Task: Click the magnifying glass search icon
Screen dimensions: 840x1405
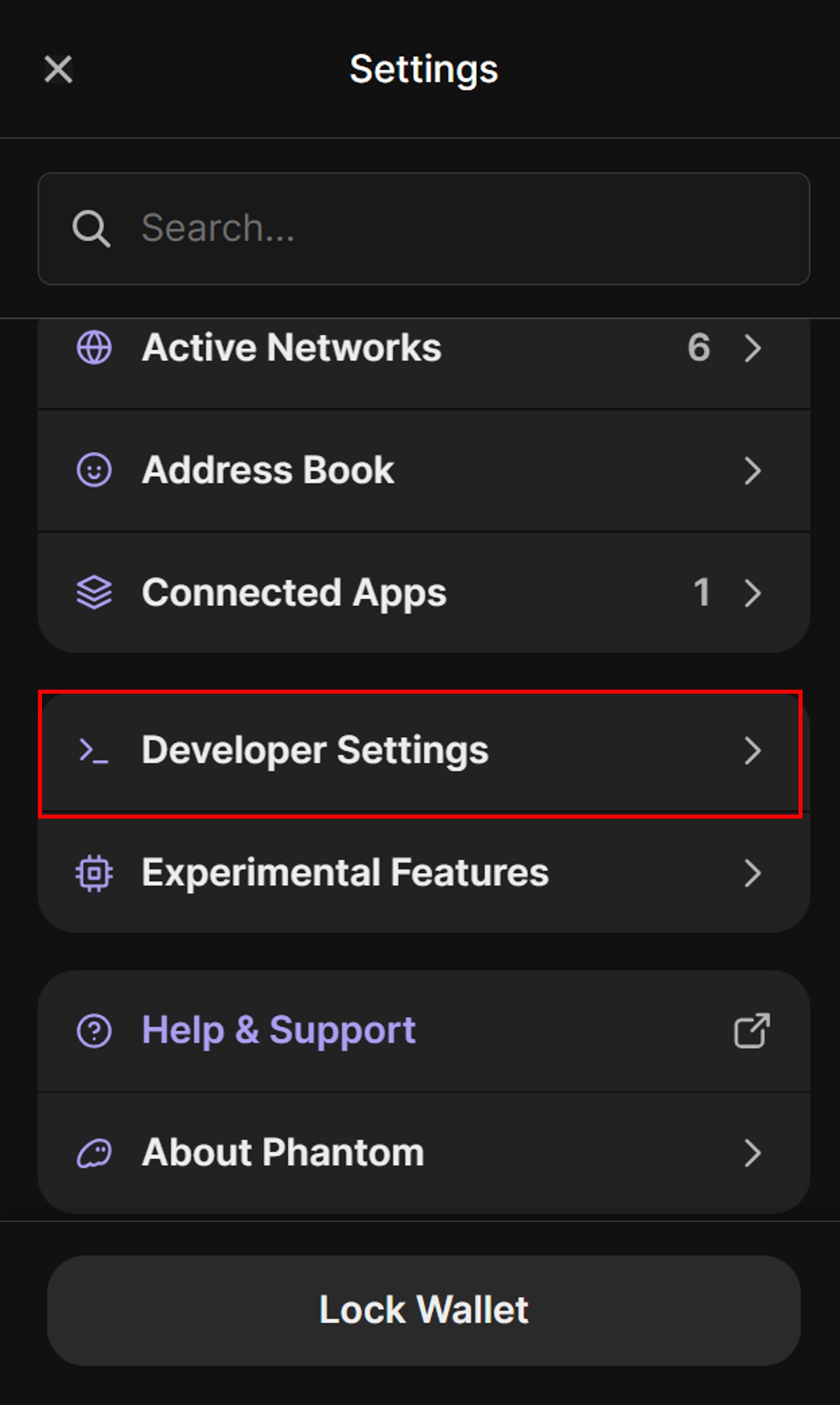Action: (91, 229)
